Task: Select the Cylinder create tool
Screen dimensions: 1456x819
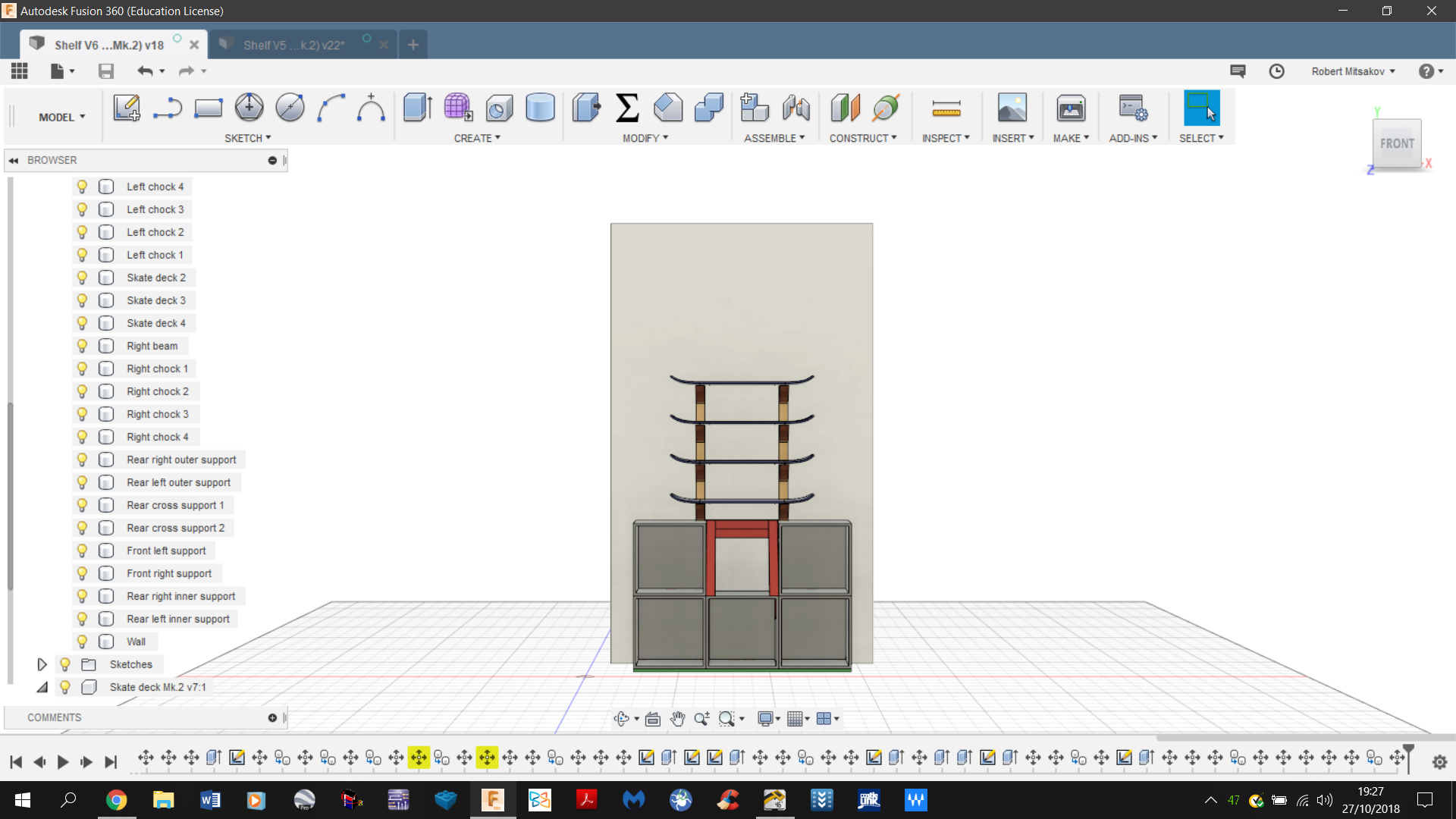Action: pos(540,108)
